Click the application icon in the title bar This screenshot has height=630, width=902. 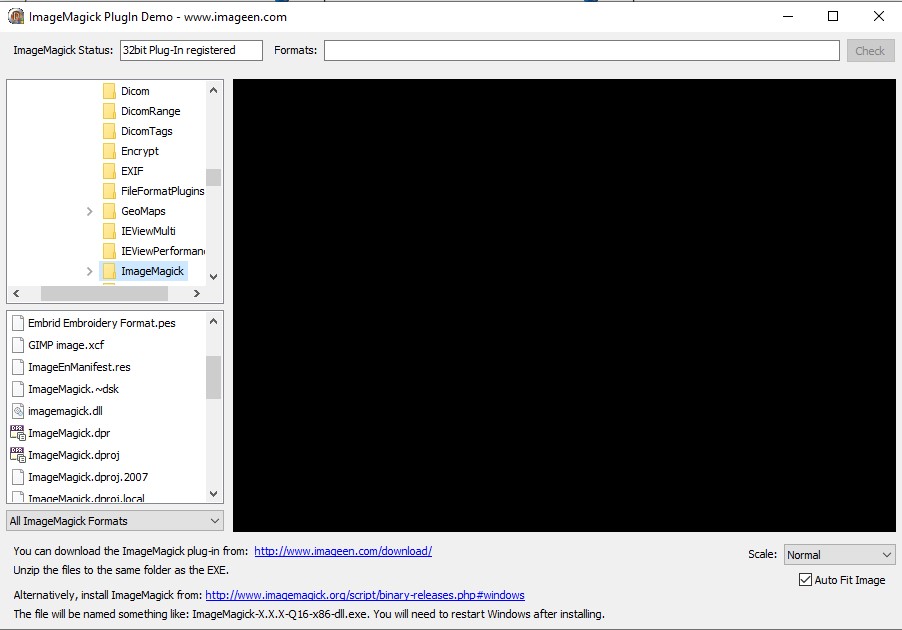16,16
